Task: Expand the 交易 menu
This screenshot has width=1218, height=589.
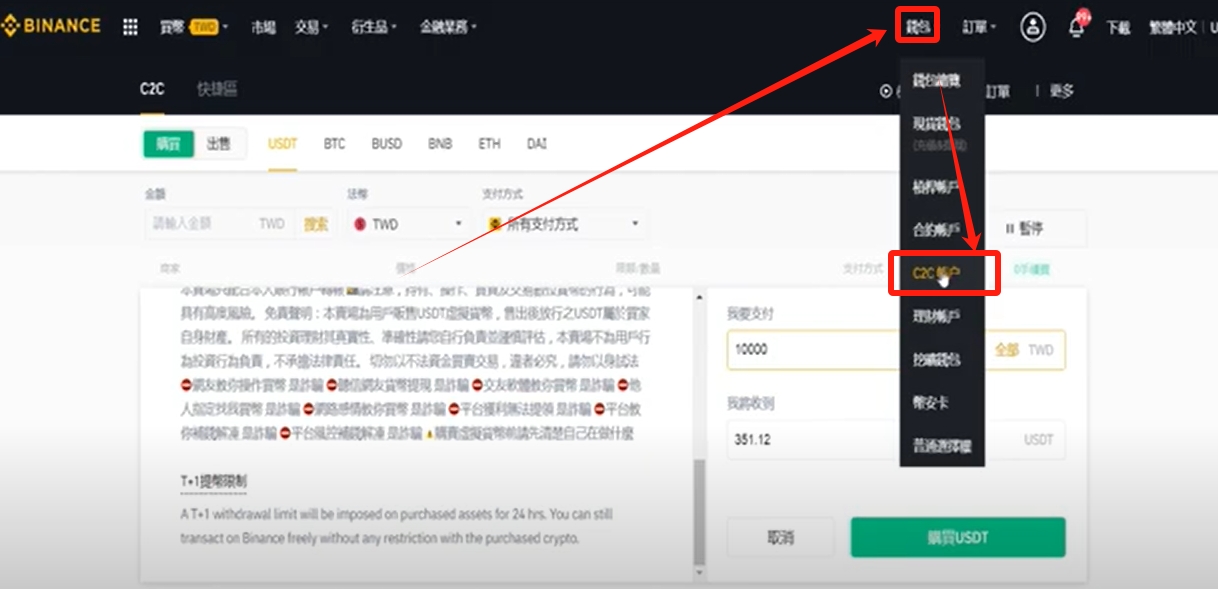Action: (312, 27)
